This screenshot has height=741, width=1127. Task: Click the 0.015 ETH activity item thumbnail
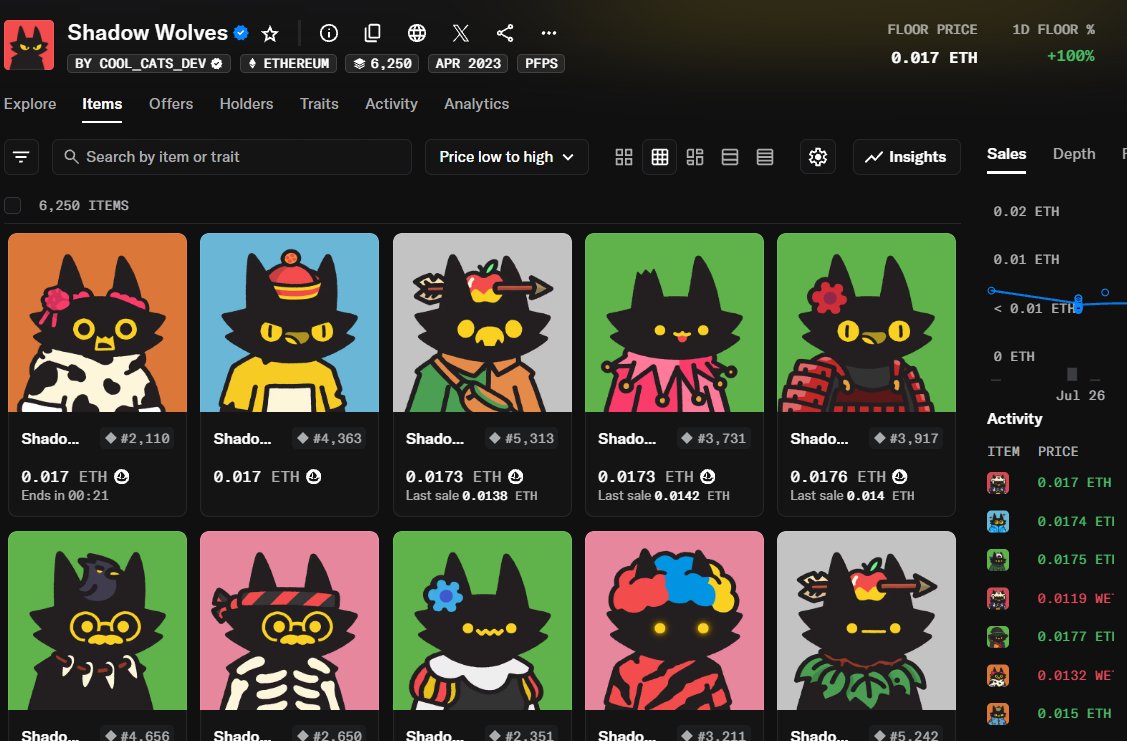tap(998, 714)
